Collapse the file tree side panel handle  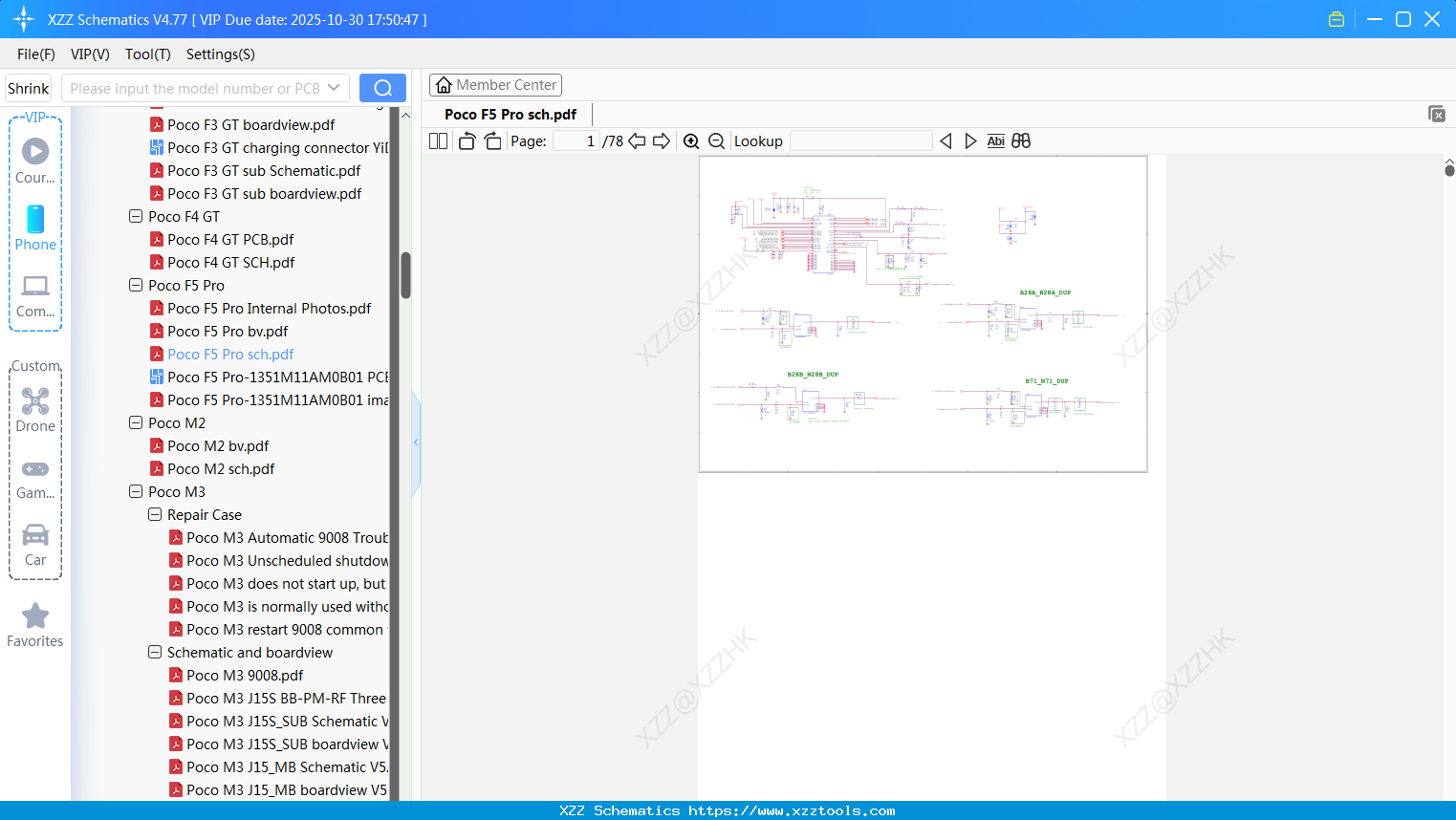point(416,442)
